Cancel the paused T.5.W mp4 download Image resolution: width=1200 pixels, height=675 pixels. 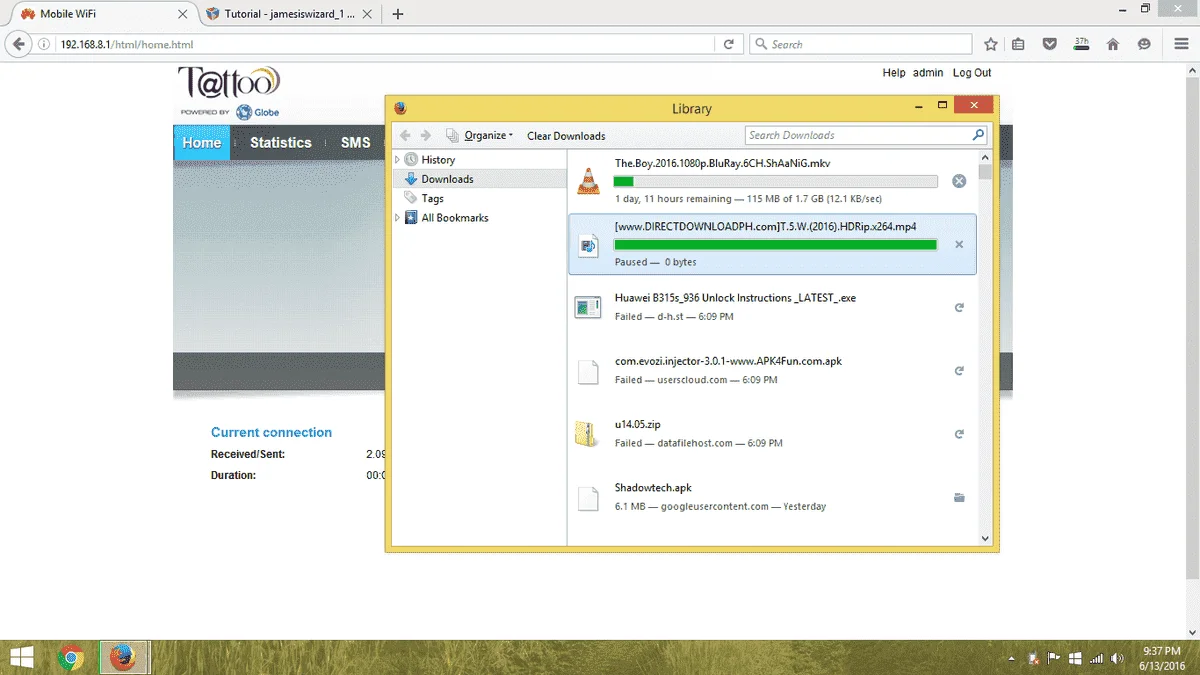[x=959, y=244]
